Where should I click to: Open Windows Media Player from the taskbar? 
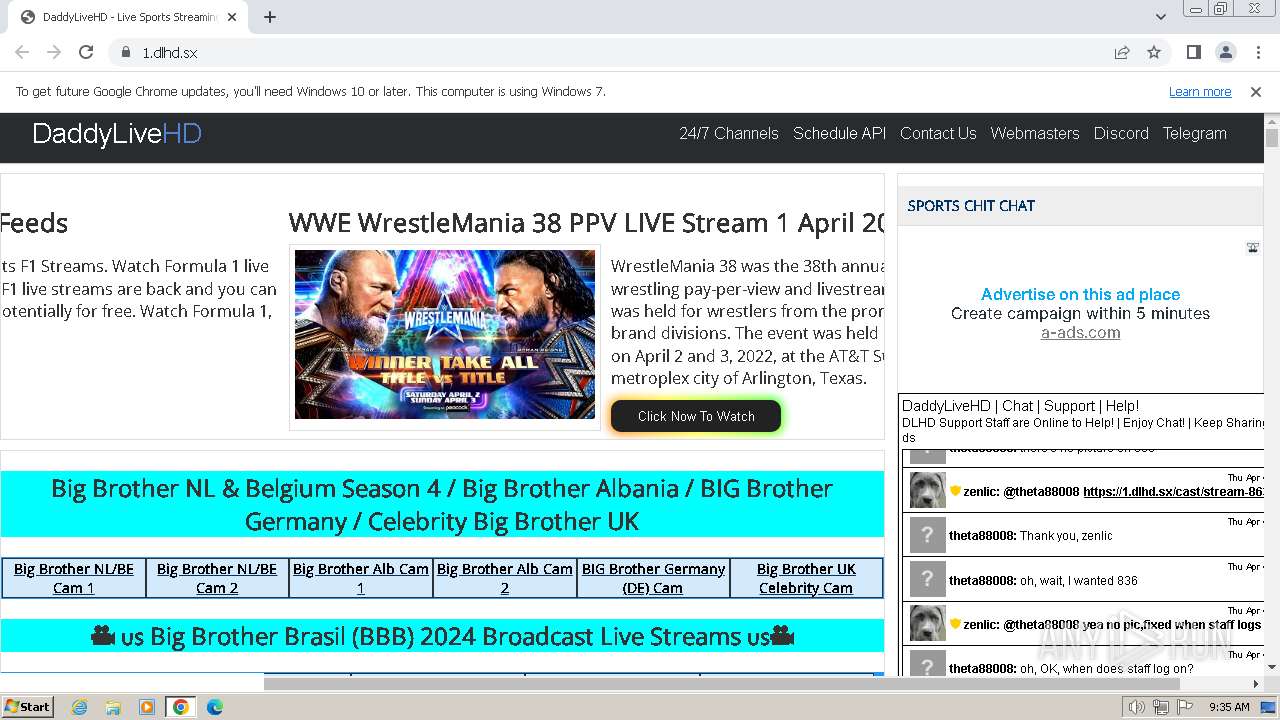pyautogui.click(x=147, y=707)
